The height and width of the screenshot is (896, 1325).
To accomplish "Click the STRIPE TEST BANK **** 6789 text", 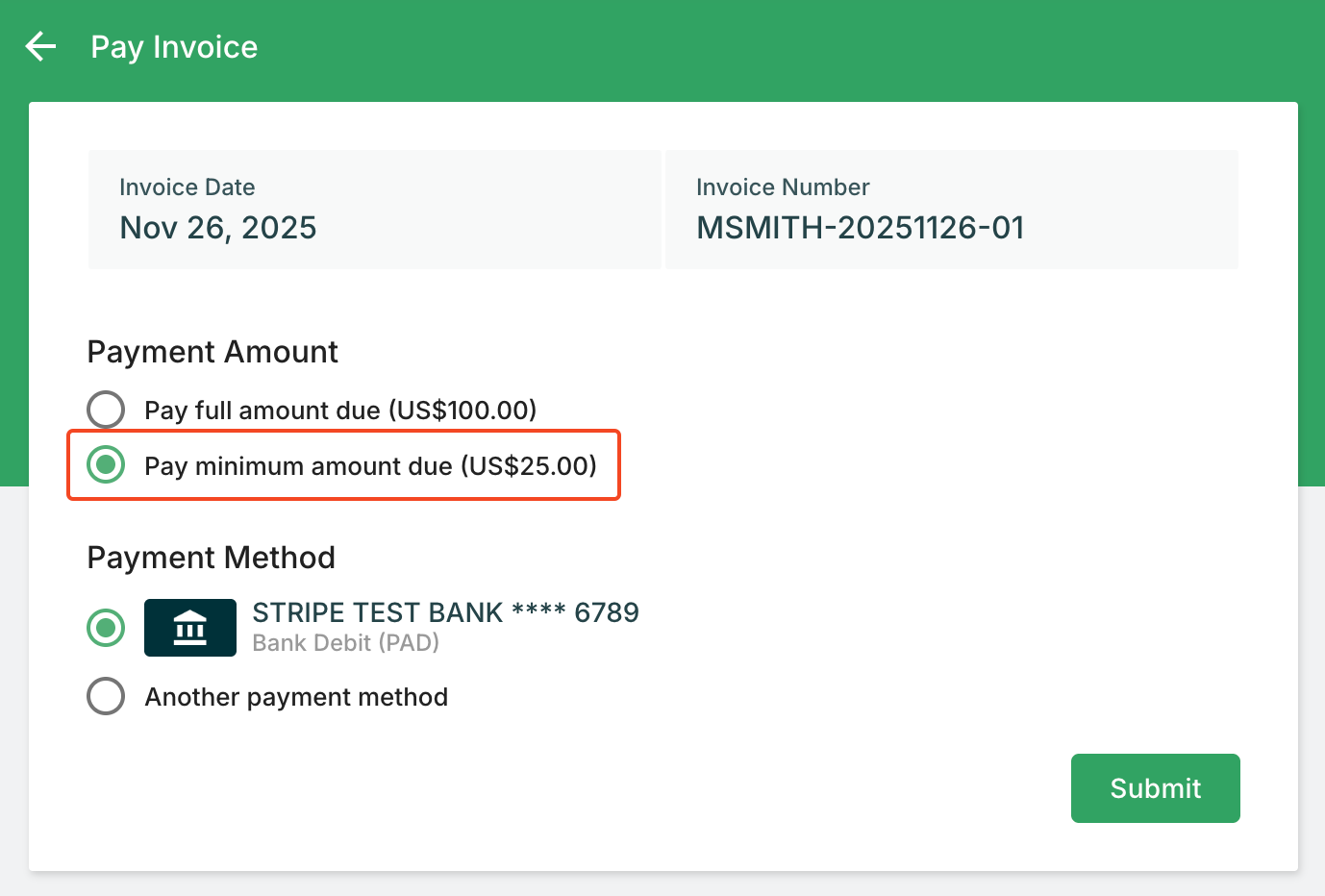I will (445, 612).
